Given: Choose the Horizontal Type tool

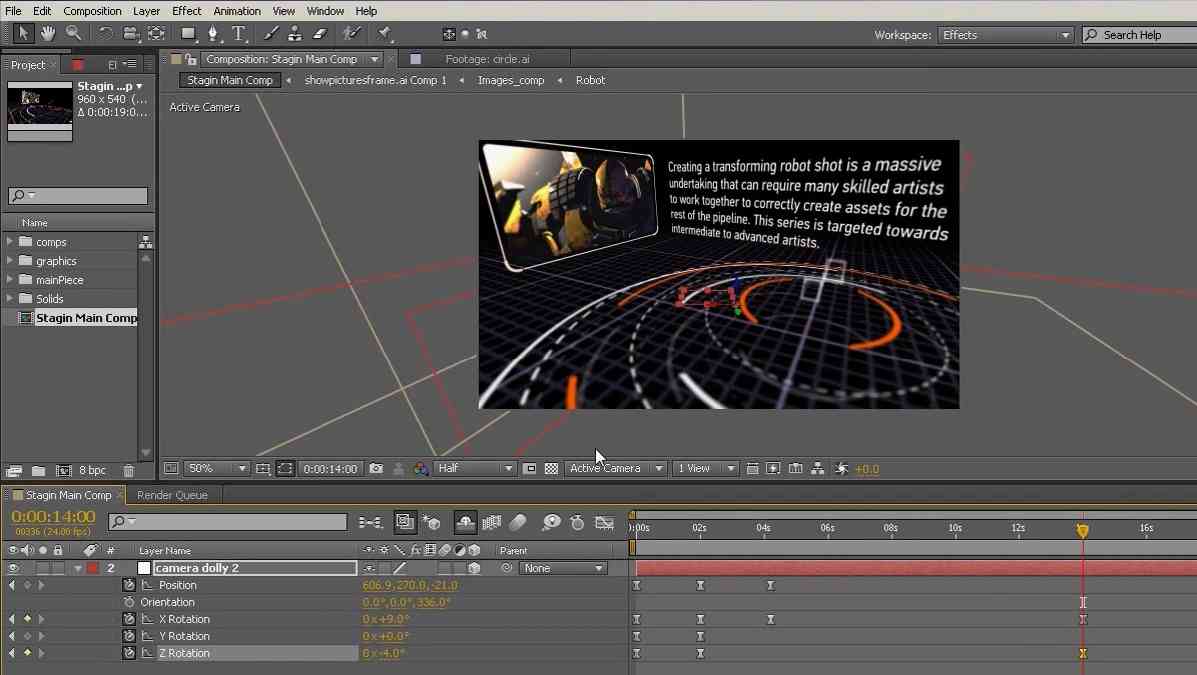Looking at the screenshot, I should click(x=239, y=34).
